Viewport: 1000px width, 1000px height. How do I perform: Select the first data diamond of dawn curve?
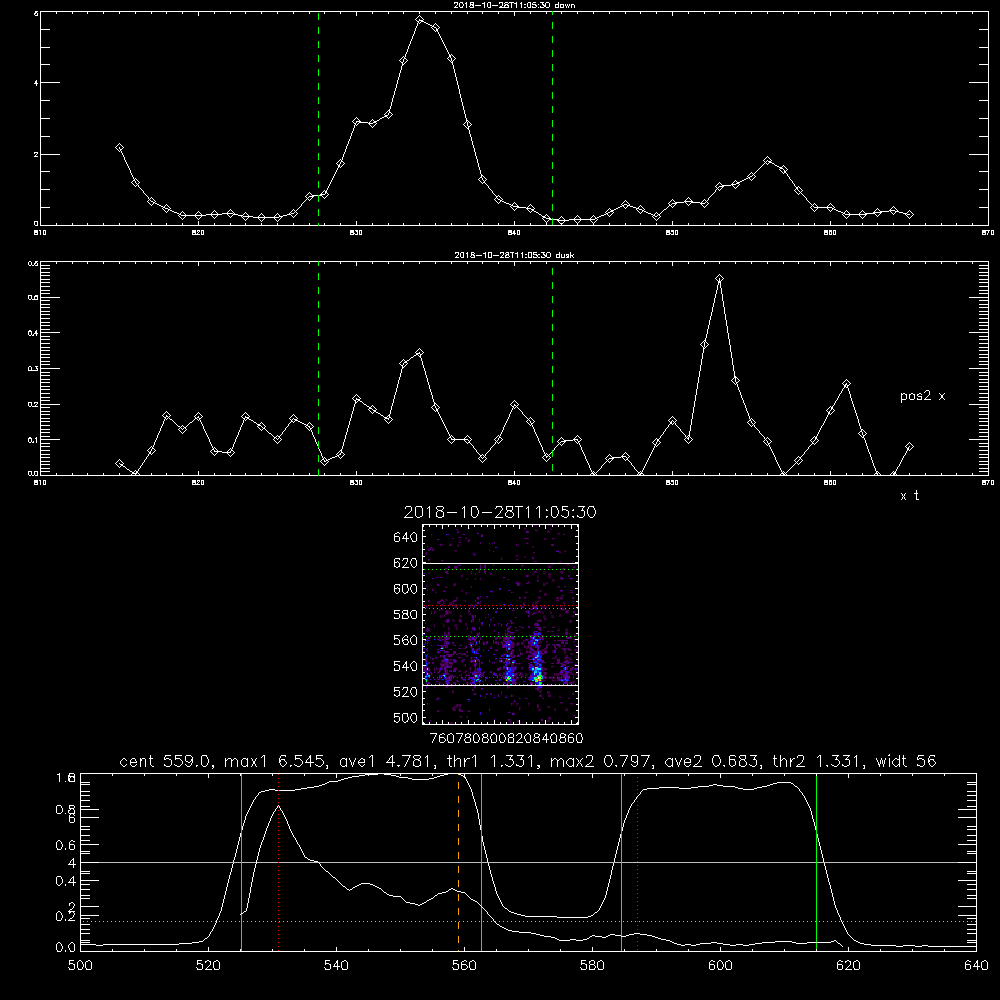(119, 147)
